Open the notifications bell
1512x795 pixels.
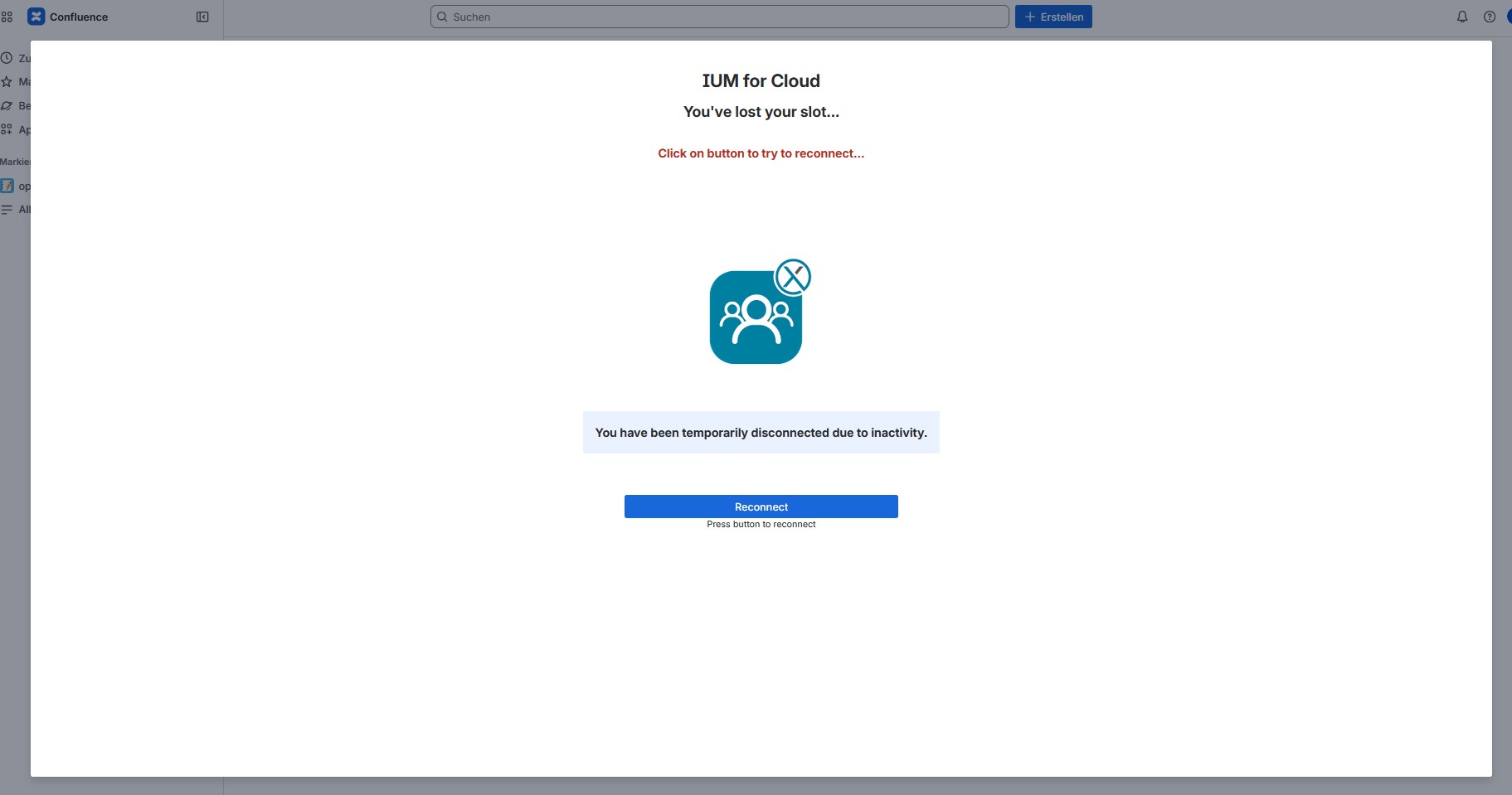point(1462,17)
